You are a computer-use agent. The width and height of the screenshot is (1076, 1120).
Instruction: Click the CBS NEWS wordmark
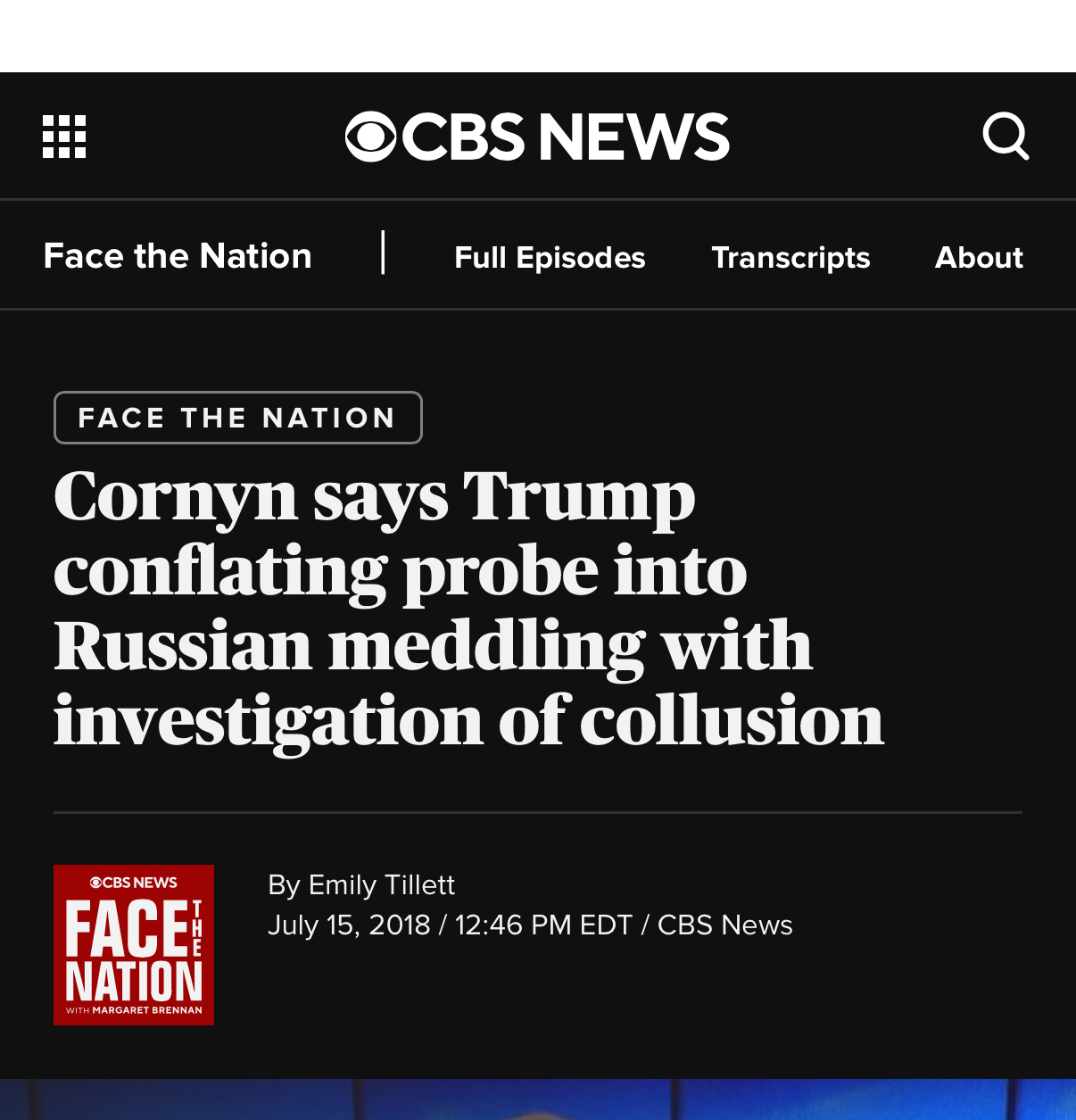566,137
